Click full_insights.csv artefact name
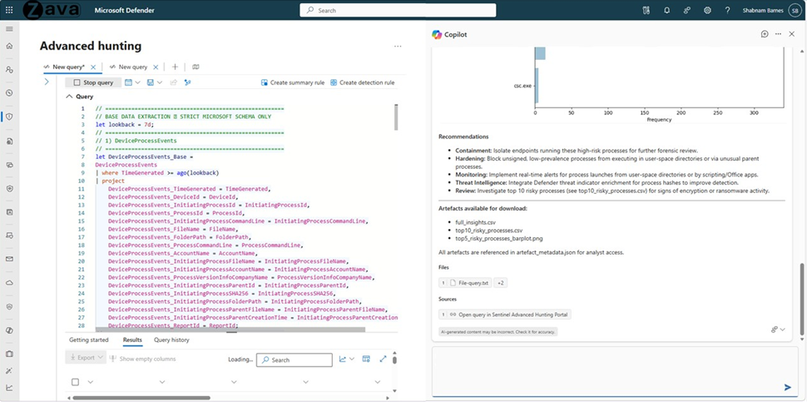Screen dimensions: 807x402 475,222
